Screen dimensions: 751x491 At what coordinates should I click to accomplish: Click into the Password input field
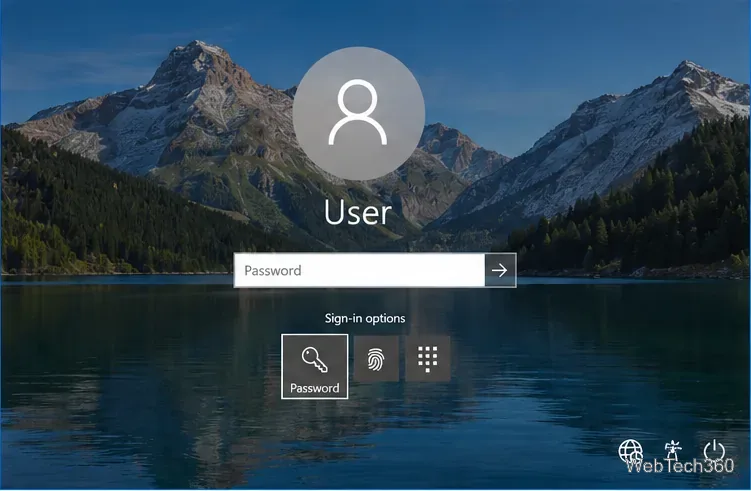click(x=360, y=271)
